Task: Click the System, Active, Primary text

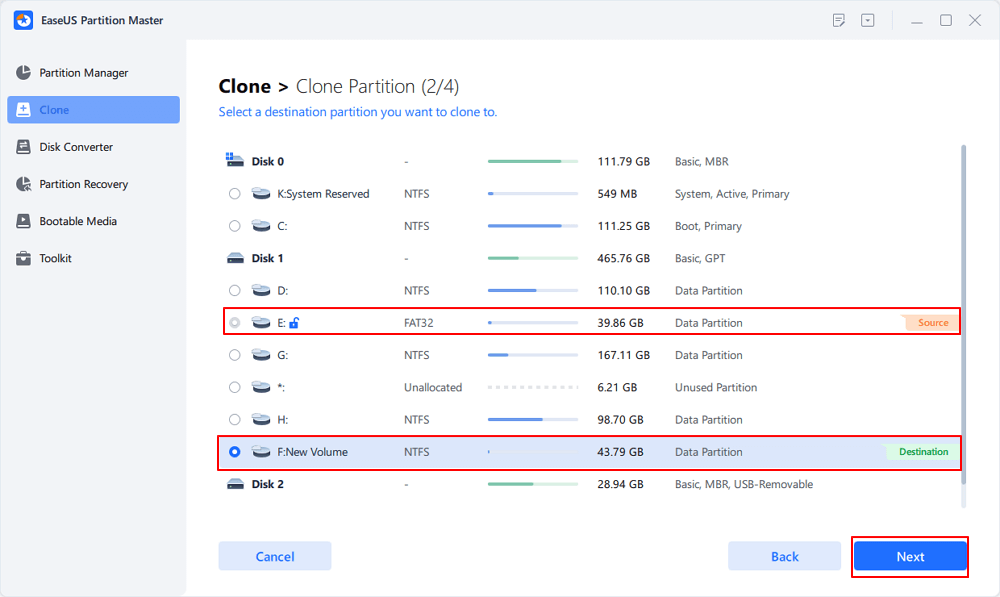Action: click(x=732, y=193)
